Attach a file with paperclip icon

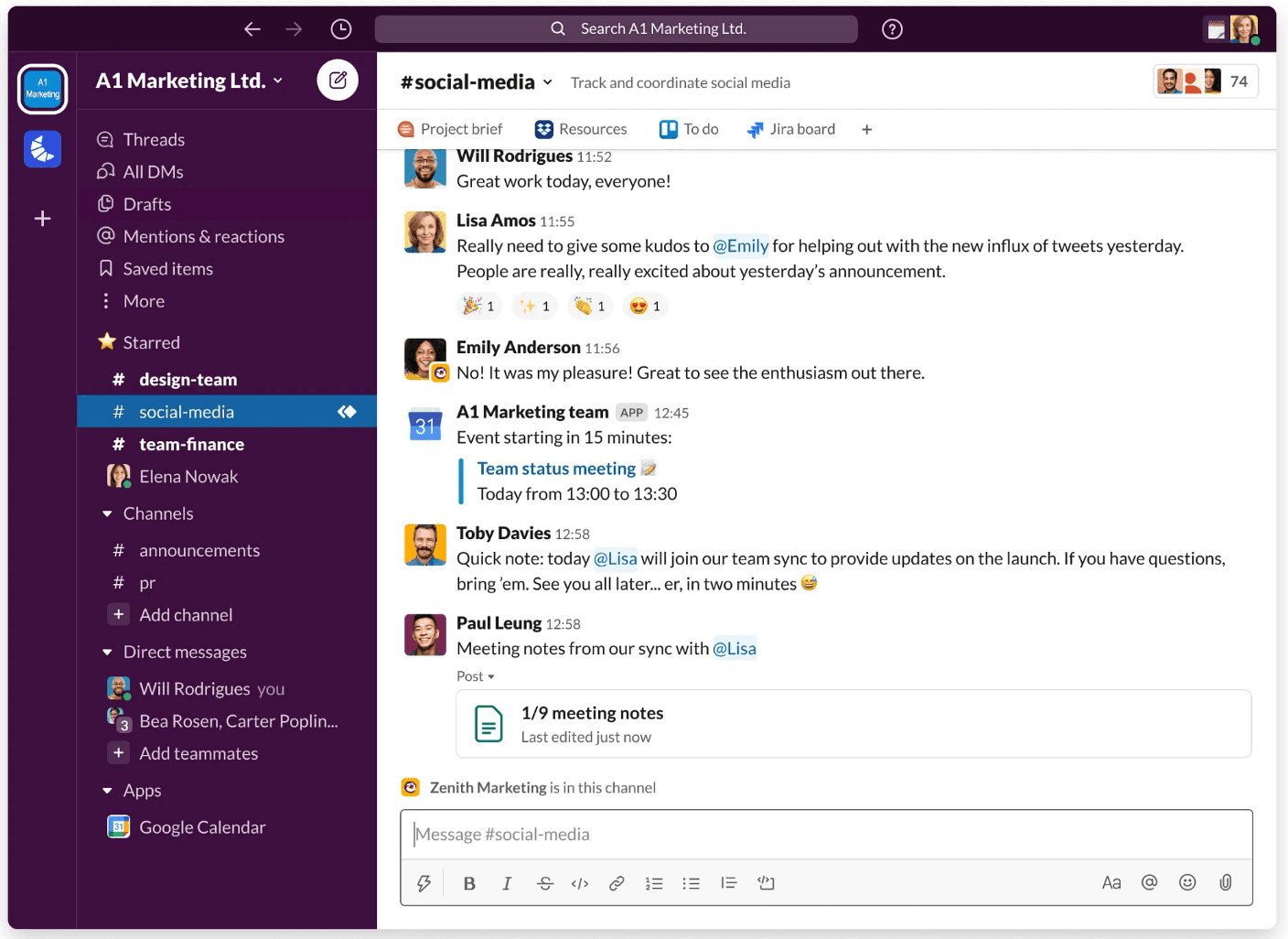(x=1225, y=882)
